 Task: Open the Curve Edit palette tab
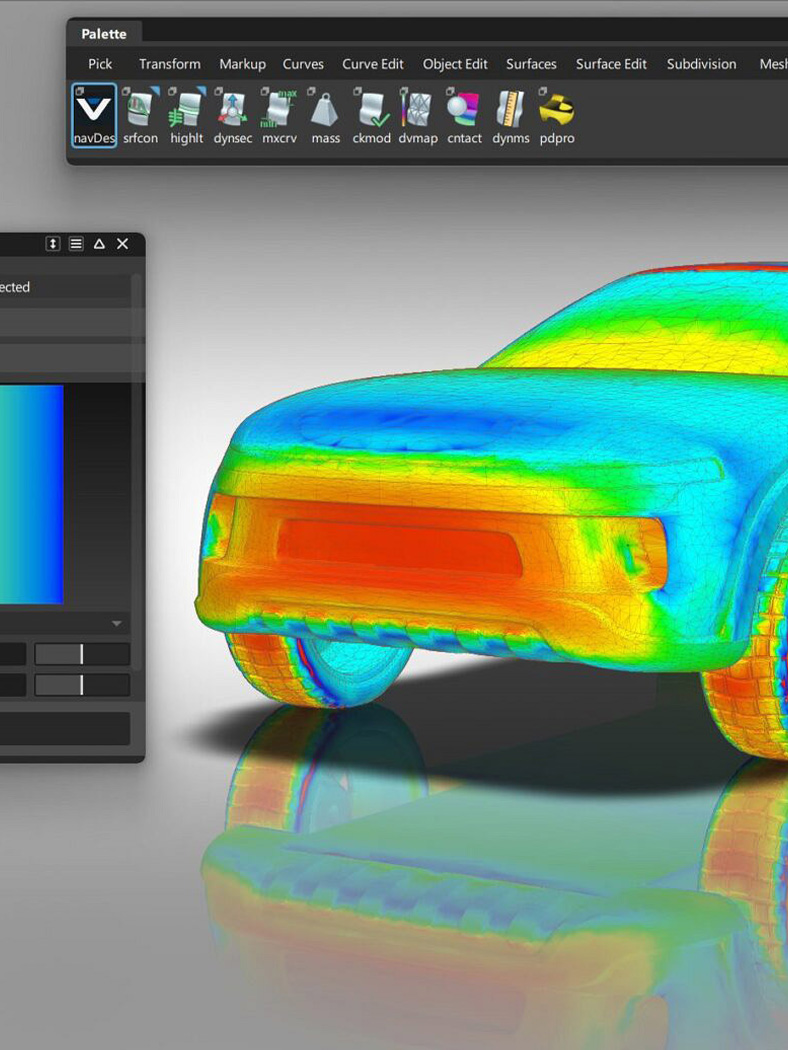(x=373, y=64)
